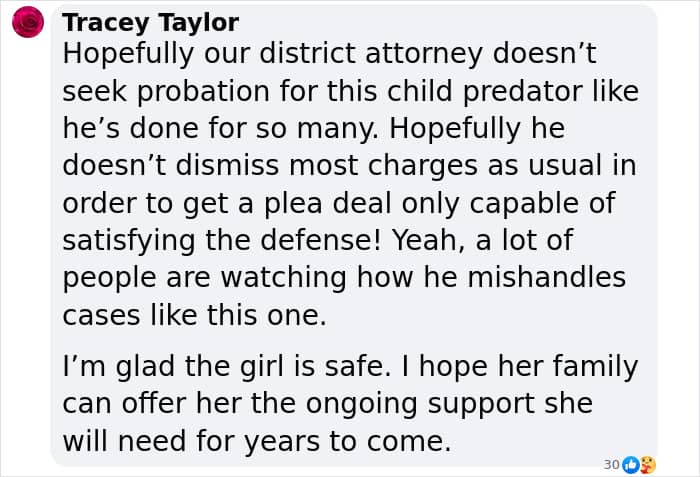The image size is (700, 477).
Task: Click the words 'her family' in the second paragraph
Action: point(568,367)
